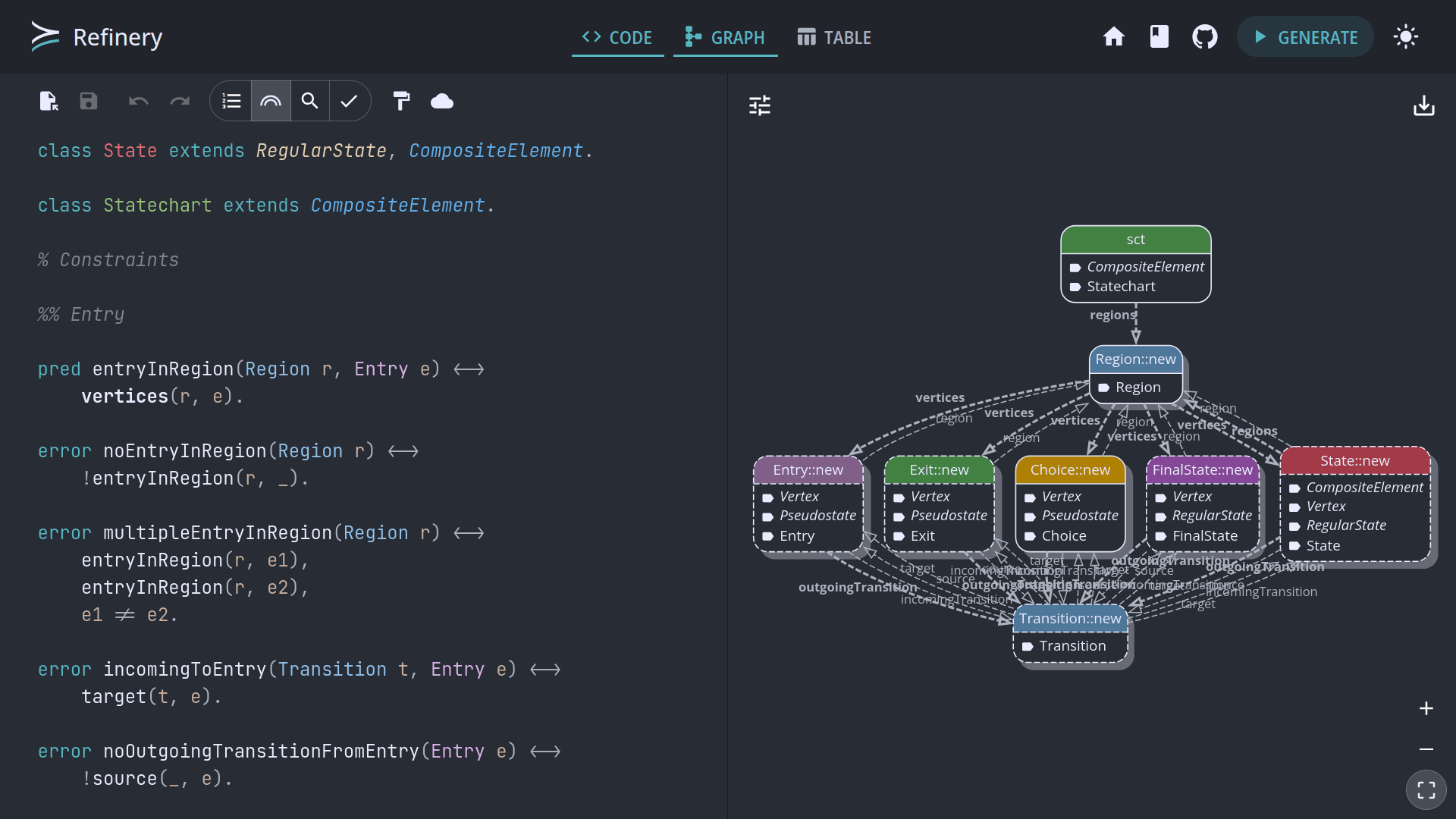Click the cloud connection icon
The width and height of the screenshot is (1456, 819).
[x=442, y=101]
